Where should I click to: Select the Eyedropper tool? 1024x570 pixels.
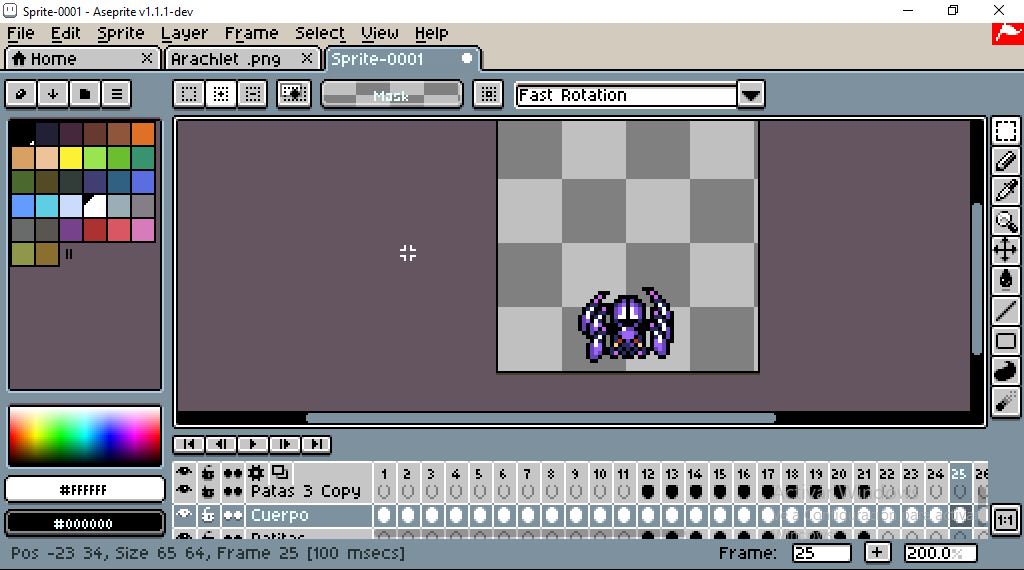1006,191
